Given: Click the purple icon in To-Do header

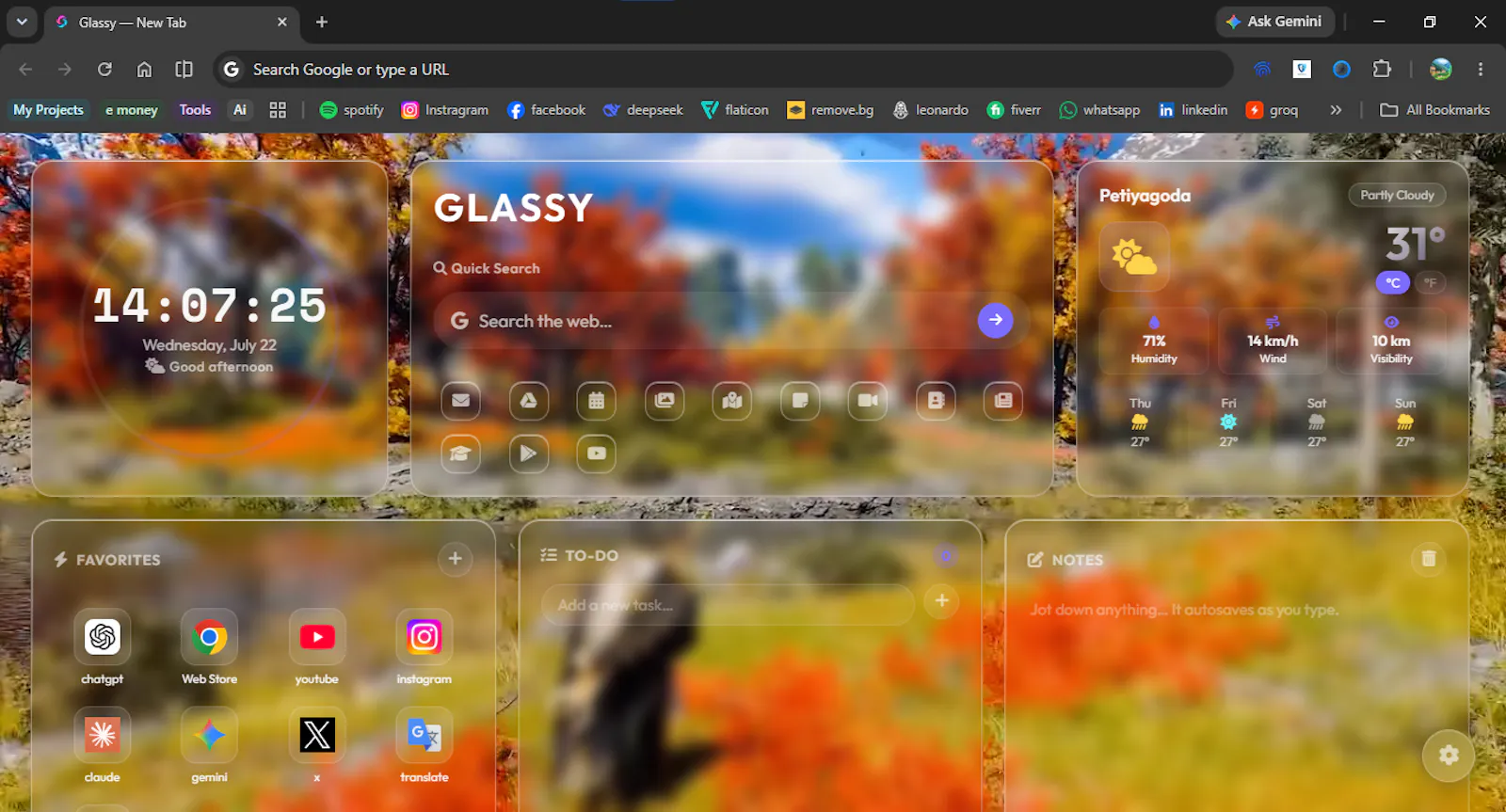Looking at the screenshot, I should pos(946,555).
